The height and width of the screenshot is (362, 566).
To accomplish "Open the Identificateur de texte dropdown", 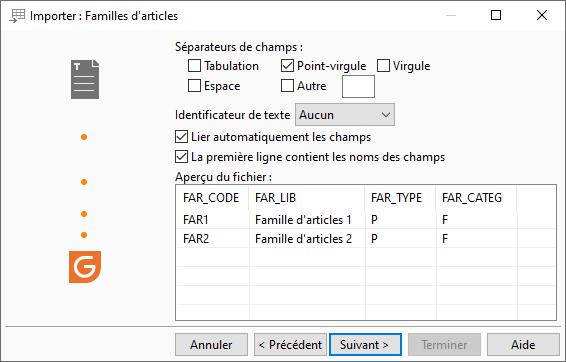I will pyautogui.click(x=345, y=115).
